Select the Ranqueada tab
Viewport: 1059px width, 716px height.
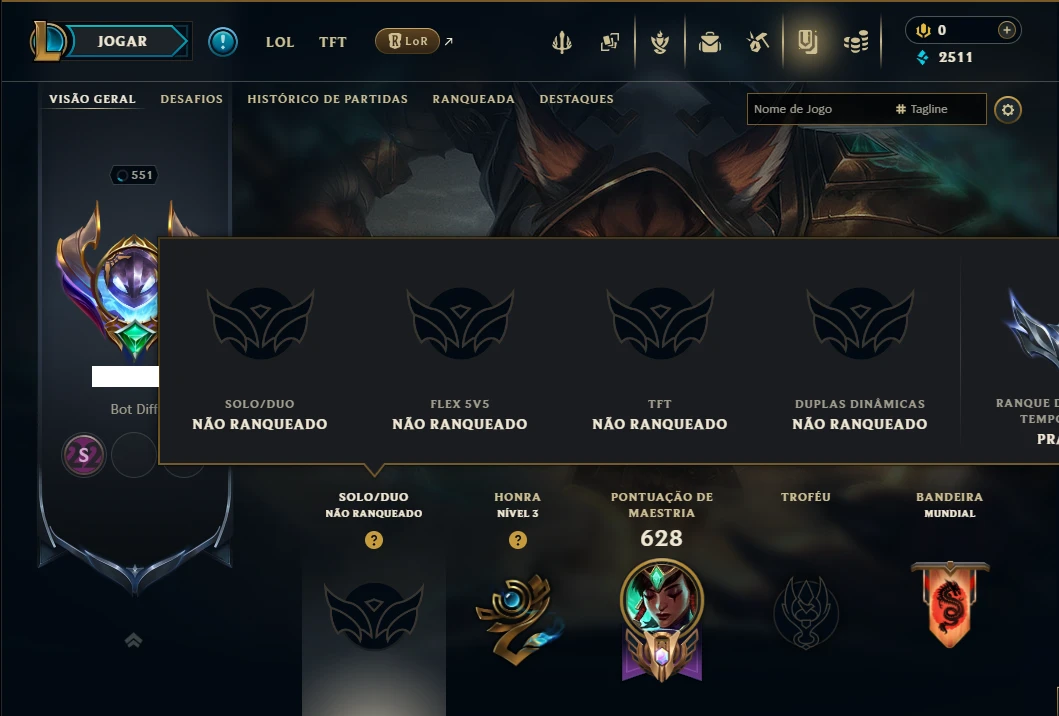coord(473,99)
